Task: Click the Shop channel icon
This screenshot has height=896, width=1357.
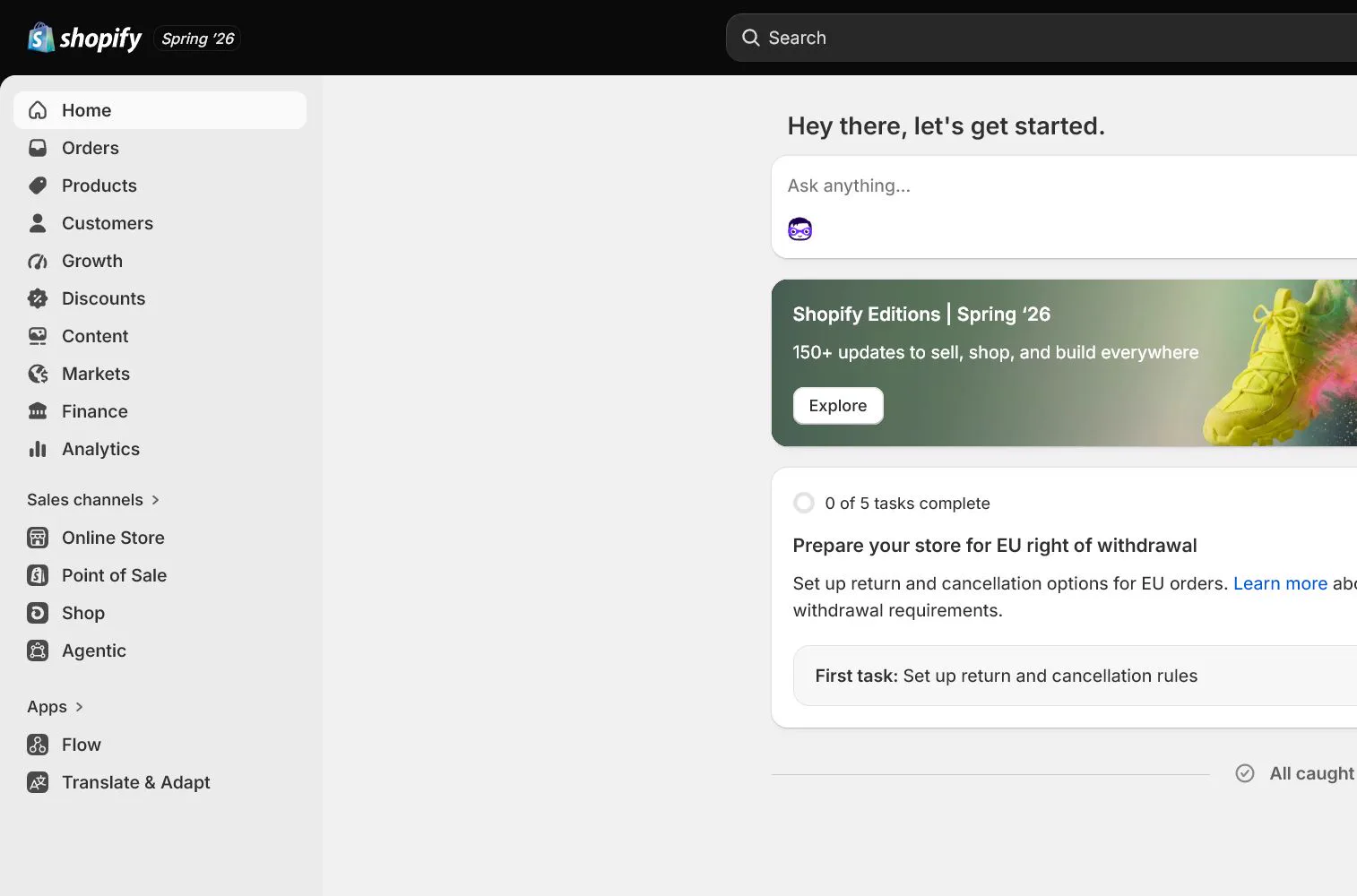Action: [x=38, y=613]
